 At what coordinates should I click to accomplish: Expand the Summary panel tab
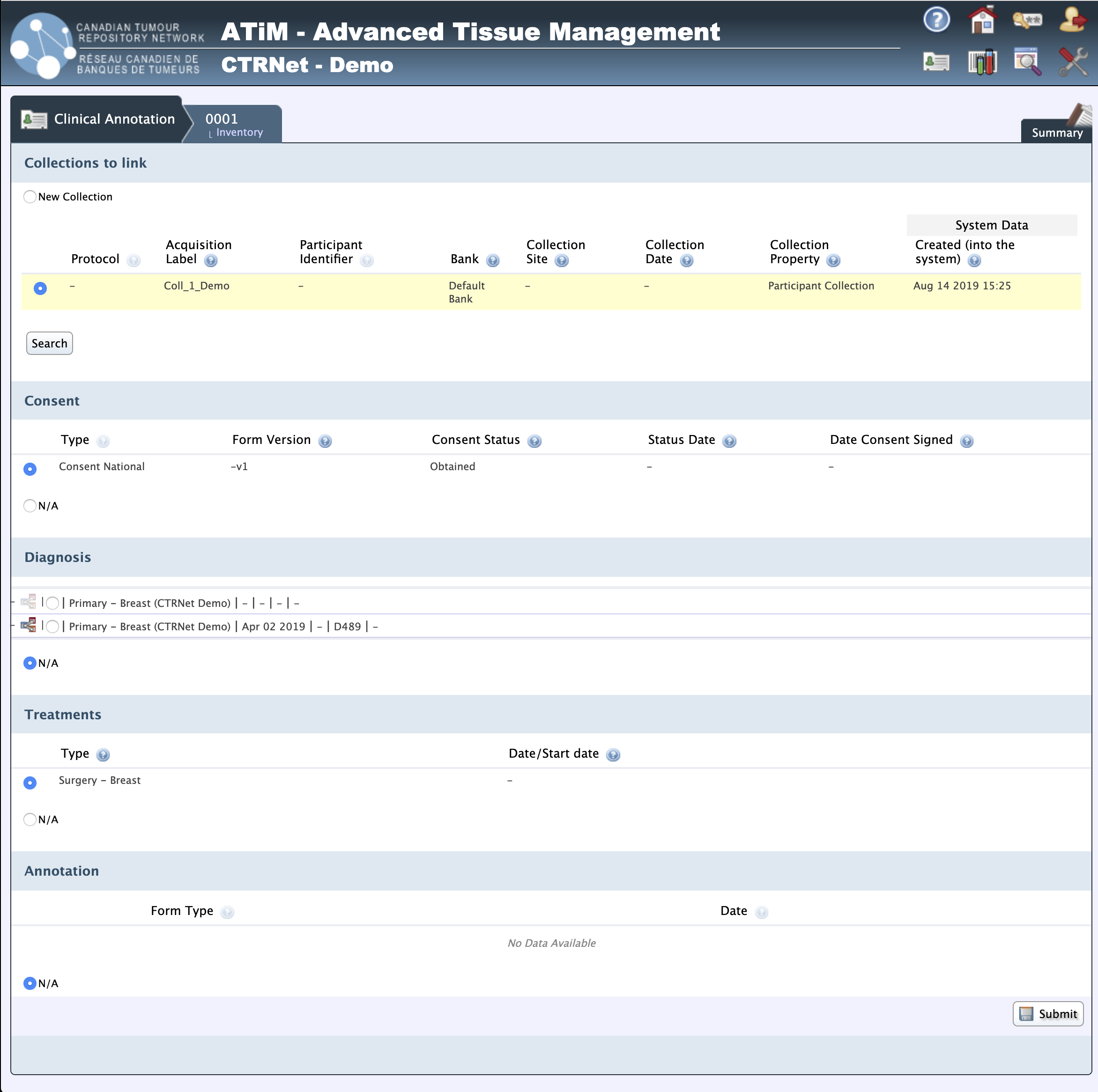[1056, 133]
